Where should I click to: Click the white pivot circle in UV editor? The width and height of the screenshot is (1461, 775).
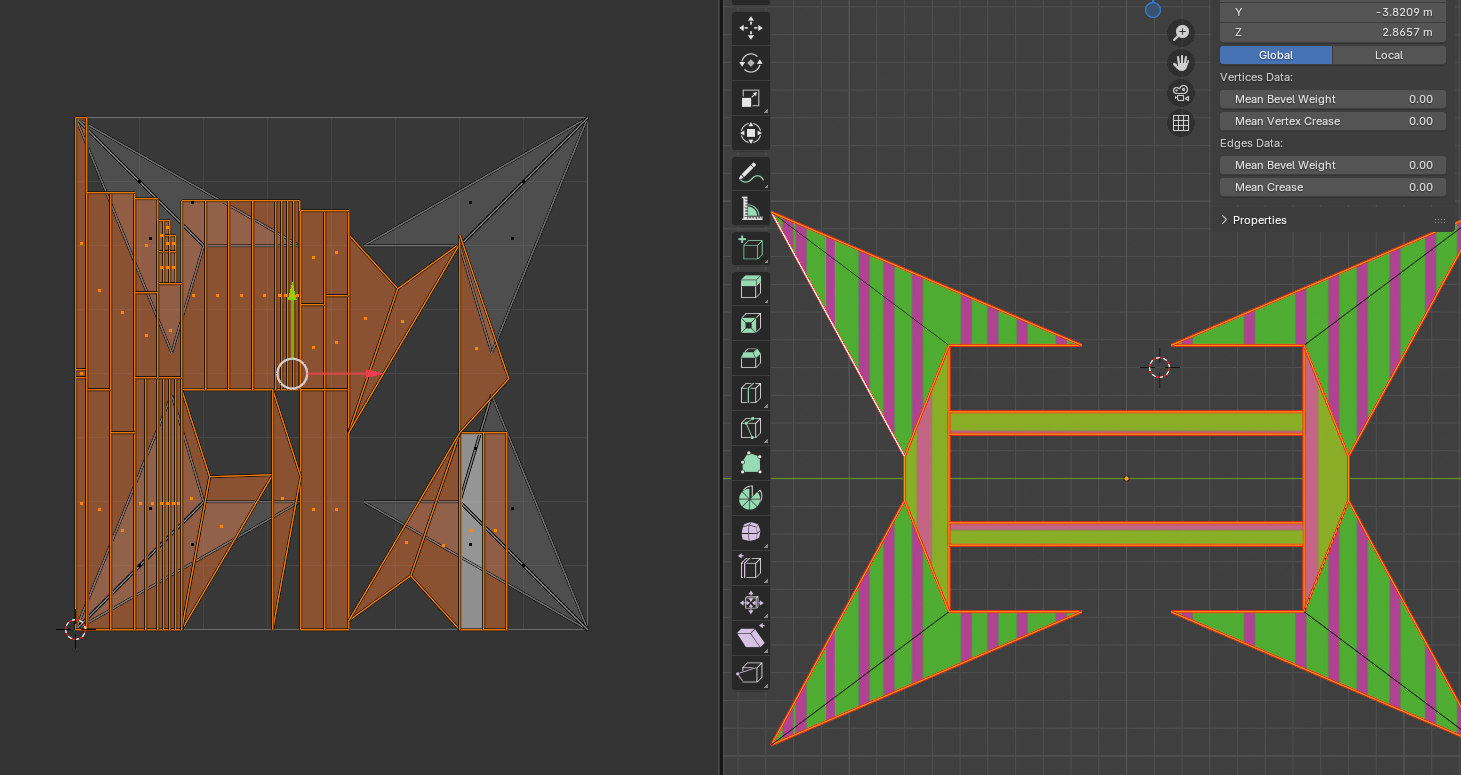(x=292, y=374)
